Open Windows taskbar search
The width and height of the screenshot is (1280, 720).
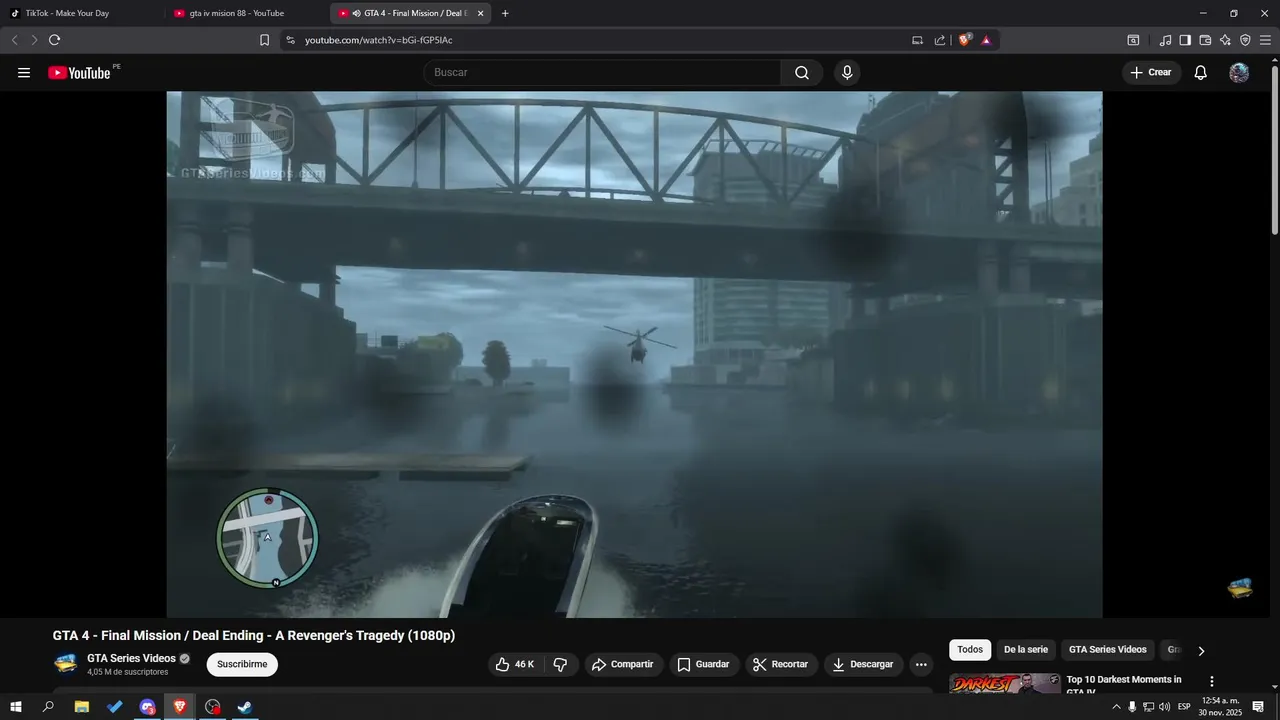click(x=48, y=707)
